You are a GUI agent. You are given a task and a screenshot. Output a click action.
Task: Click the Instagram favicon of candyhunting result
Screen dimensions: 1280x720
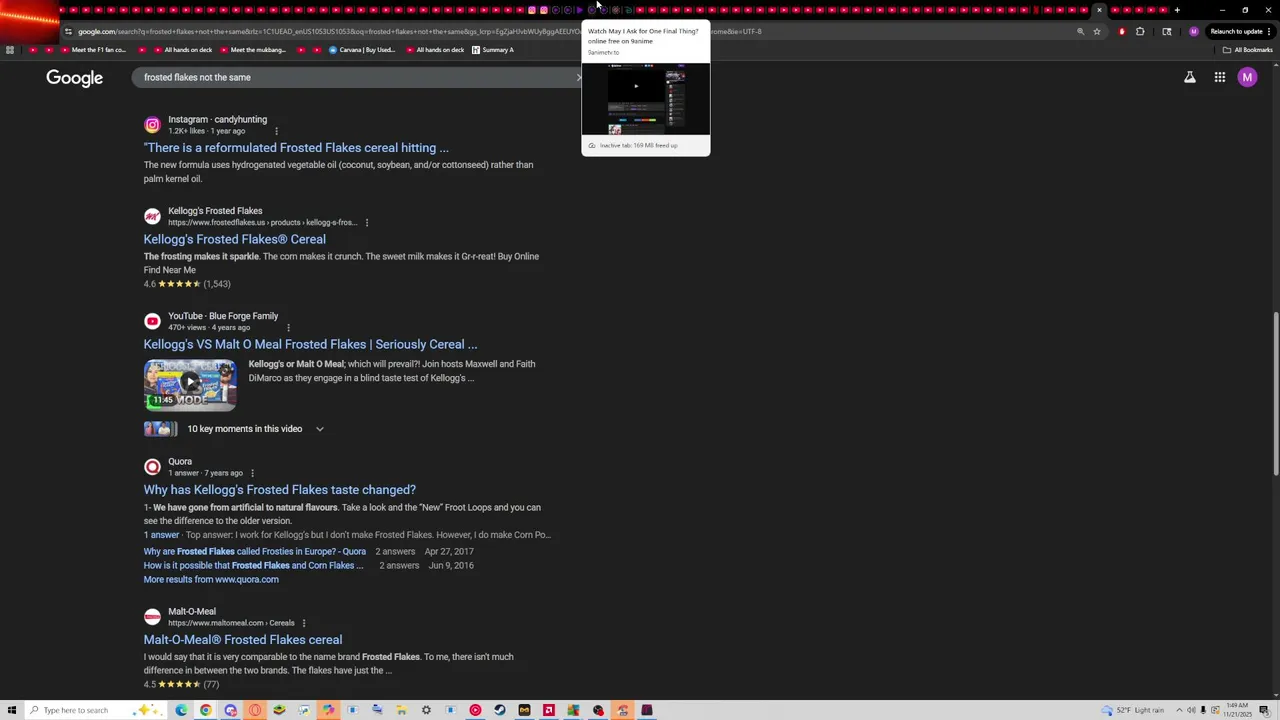[x=152, y=125]
